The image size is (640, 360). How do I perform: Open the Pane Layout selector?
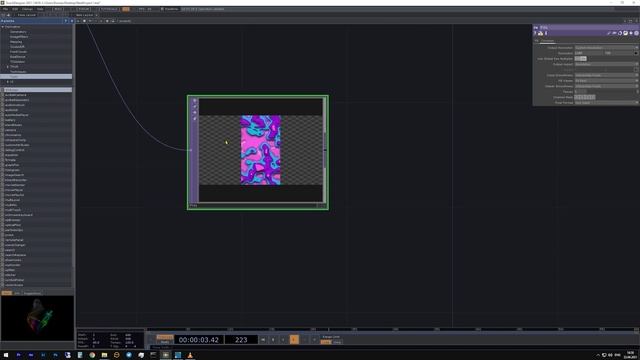27,15
